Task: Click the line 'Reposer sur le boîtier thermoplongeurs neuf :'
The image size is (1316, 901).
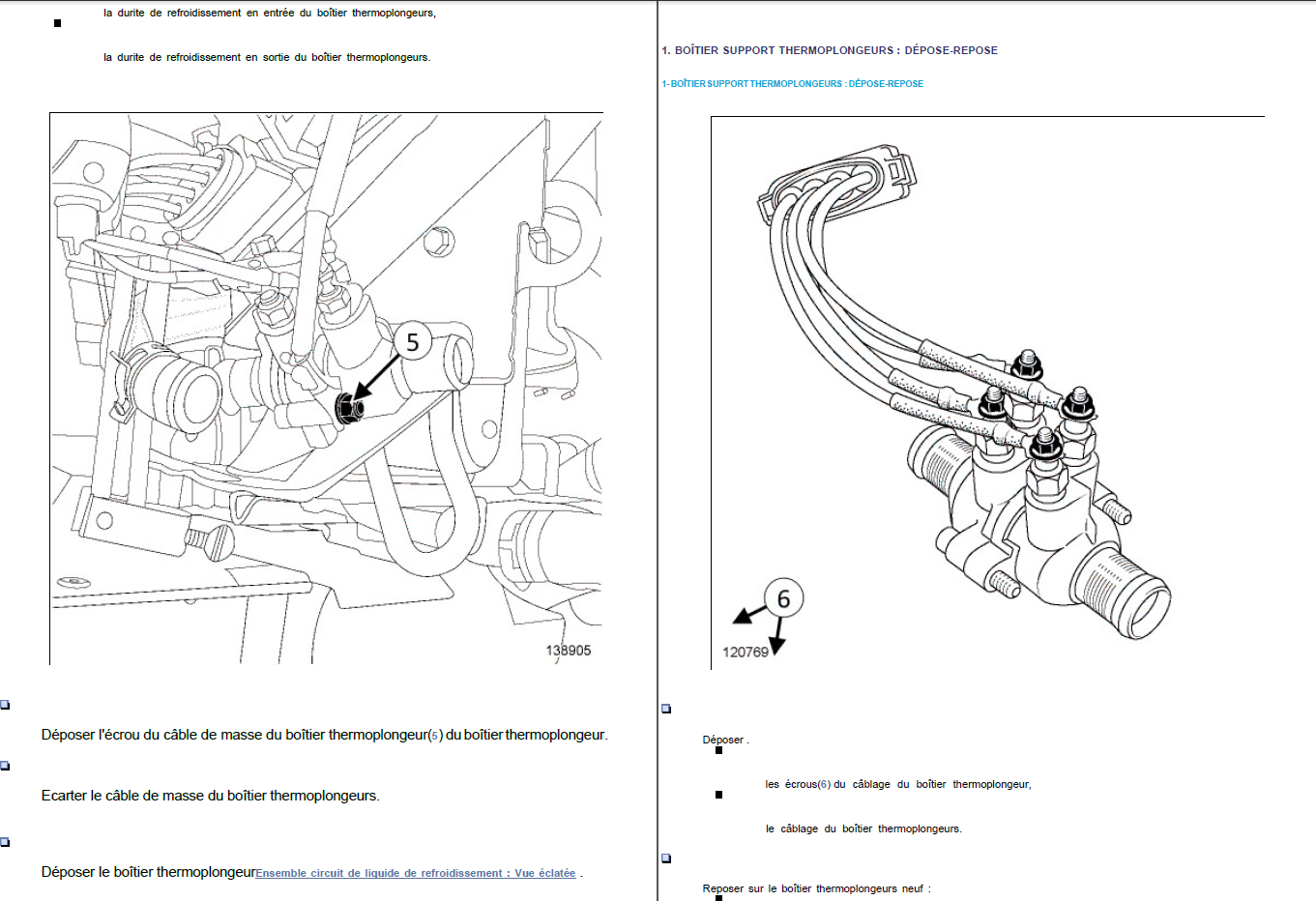Action: point(817,888)
